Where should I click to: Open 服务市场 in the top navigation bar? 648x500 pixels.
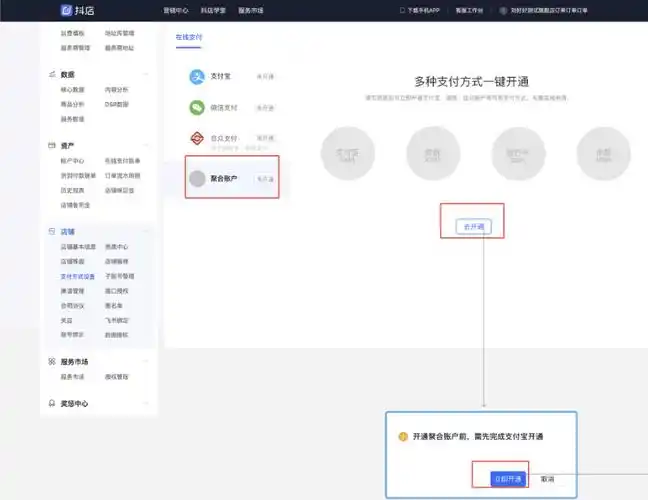250,10
